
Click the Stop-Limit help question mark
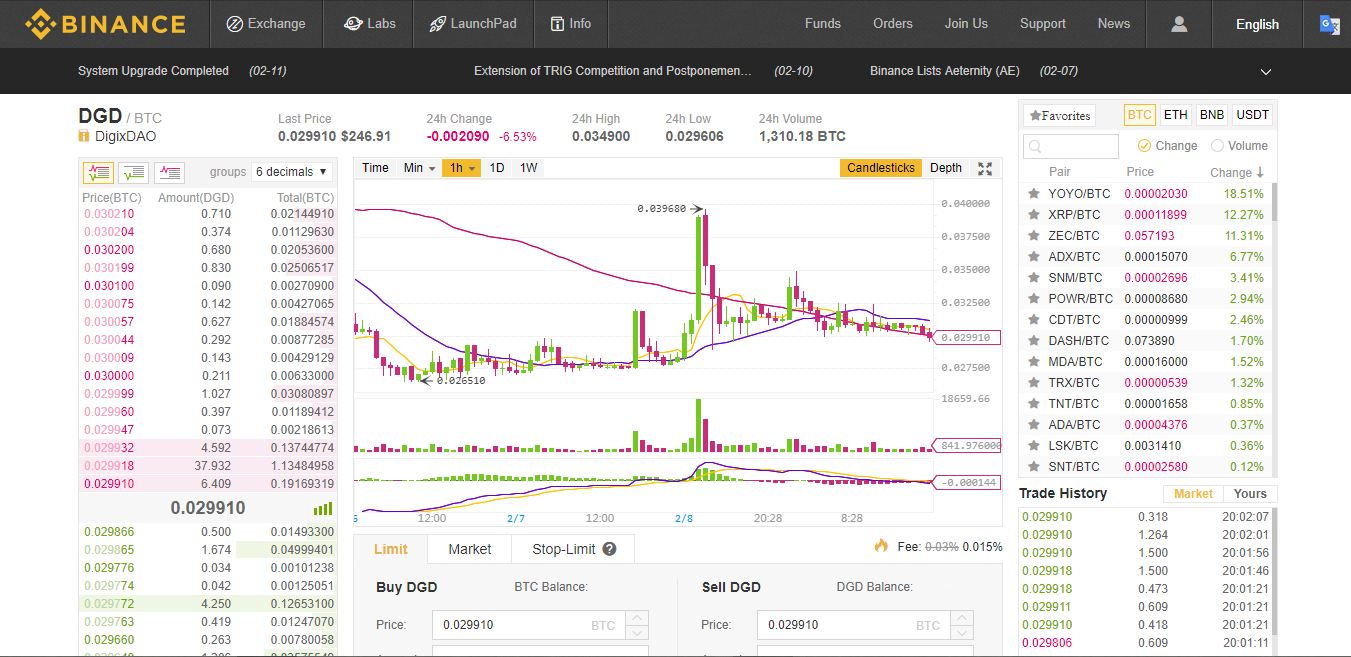(610, 549)
